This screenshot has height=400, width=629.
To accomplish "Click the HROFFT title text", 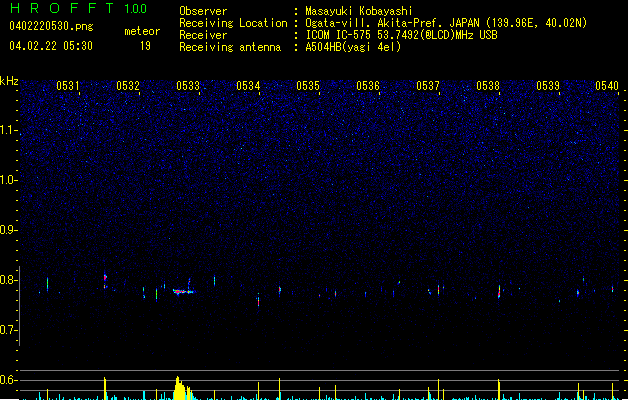I will (x=63, y=8).
